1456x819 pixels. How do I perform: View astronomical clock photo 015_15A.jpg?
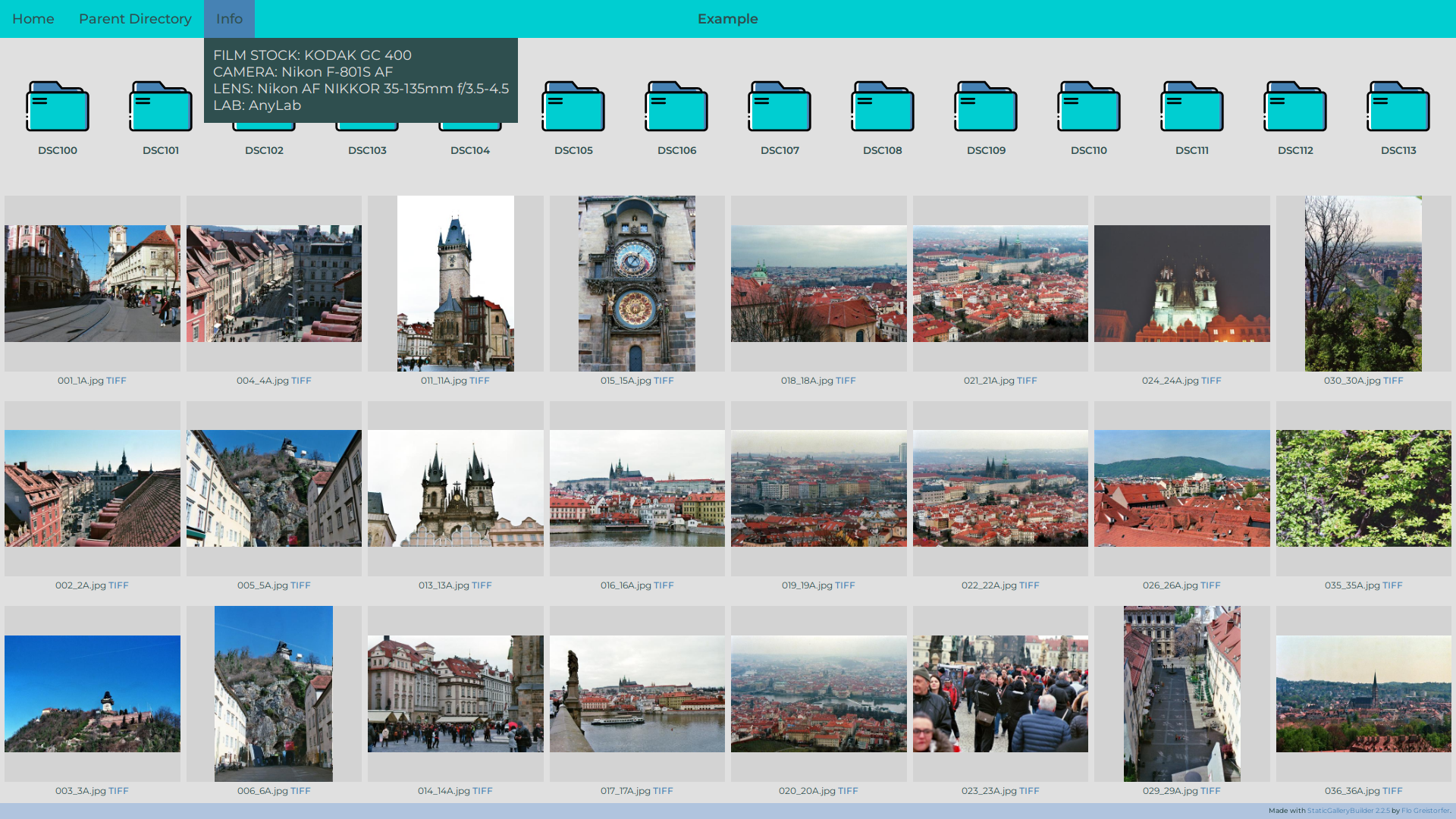click(637, 284)
